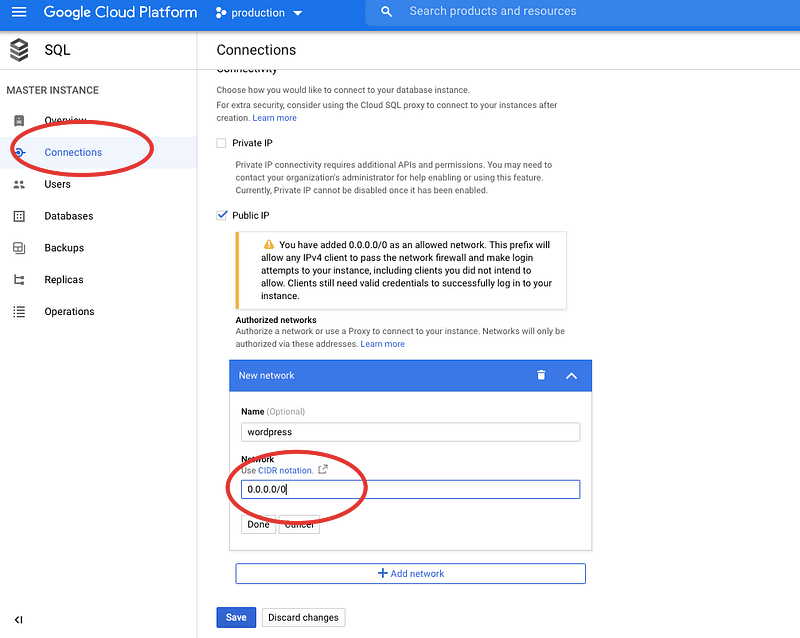The width and height of the screenshot is (800, 638).
Task: Collapse the sidebar with bottom arrow
Action: [x=18, y=620]
